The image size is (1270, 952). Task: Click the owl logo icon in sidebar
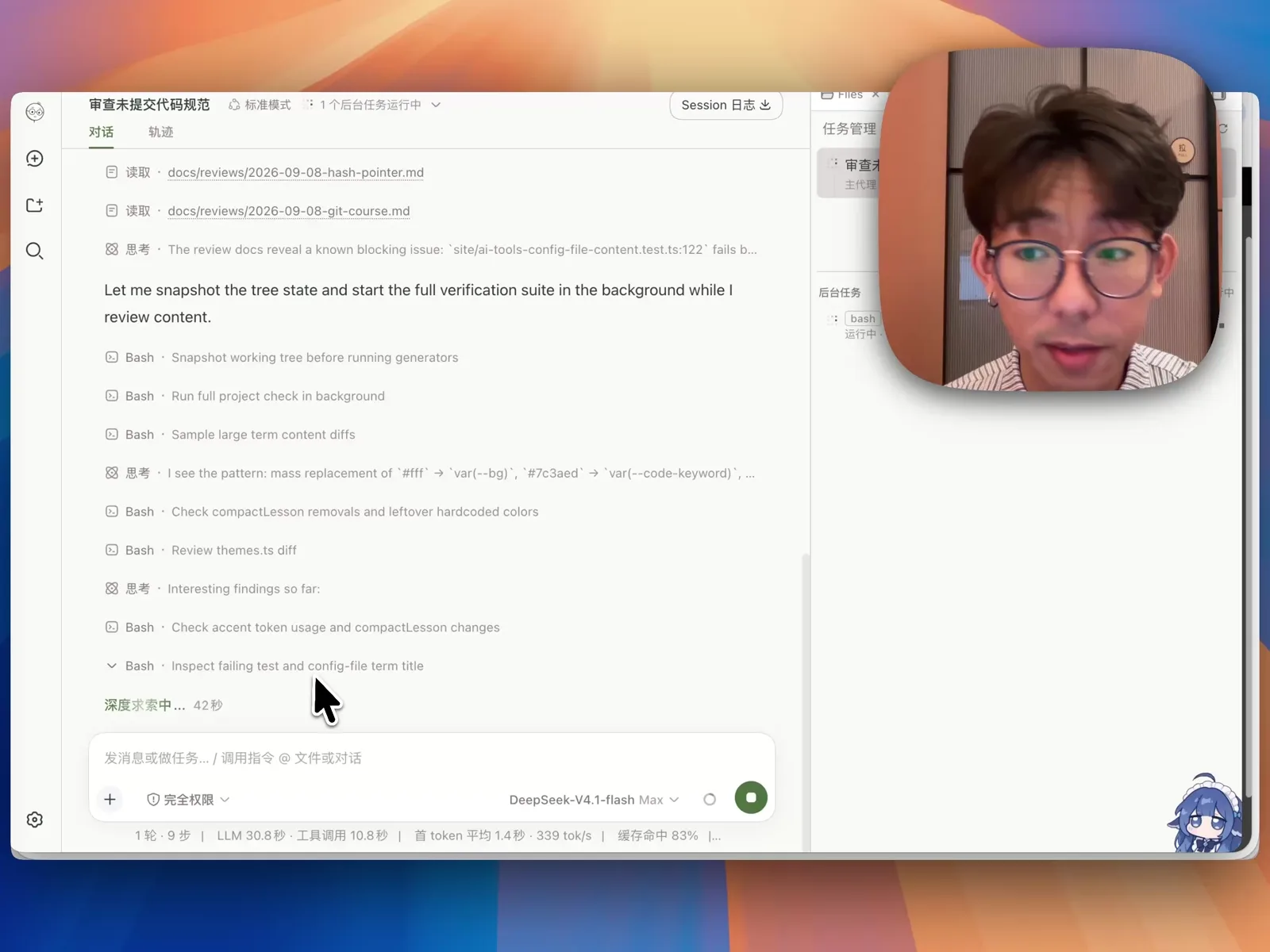[34, 113]
